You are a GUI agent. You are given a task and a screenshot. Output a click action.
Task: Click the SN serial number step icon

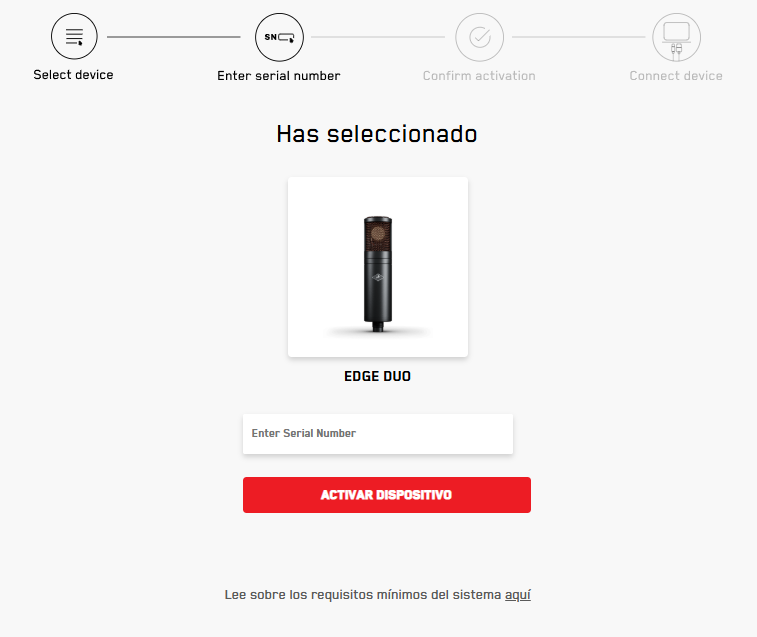point(279,37)
